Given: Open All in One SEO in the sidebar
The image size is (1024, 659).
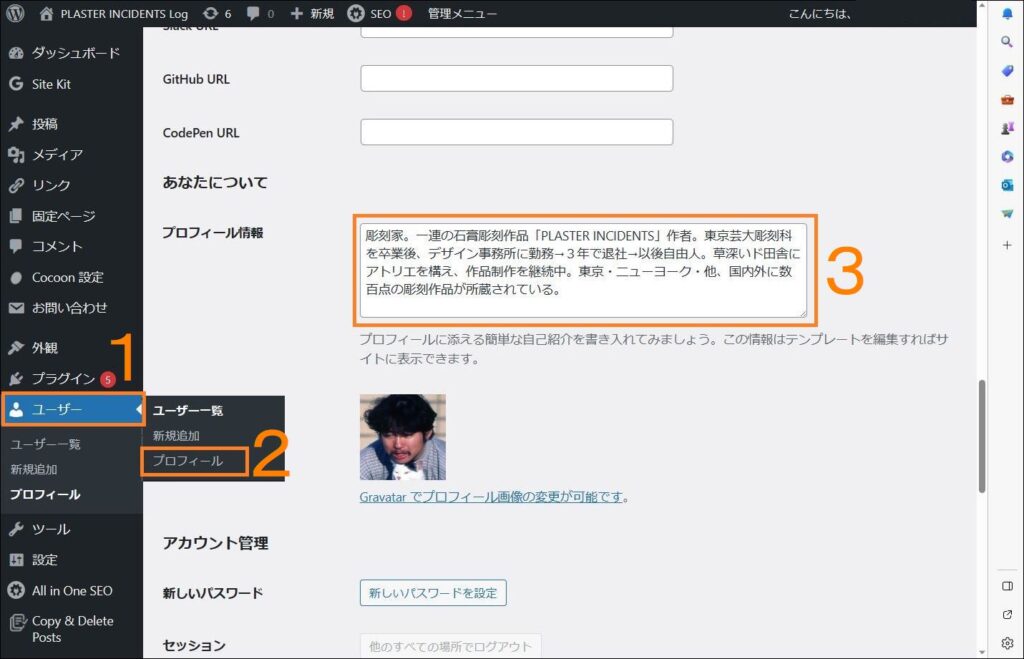Looking at the screenshot, I should [71, 590].
